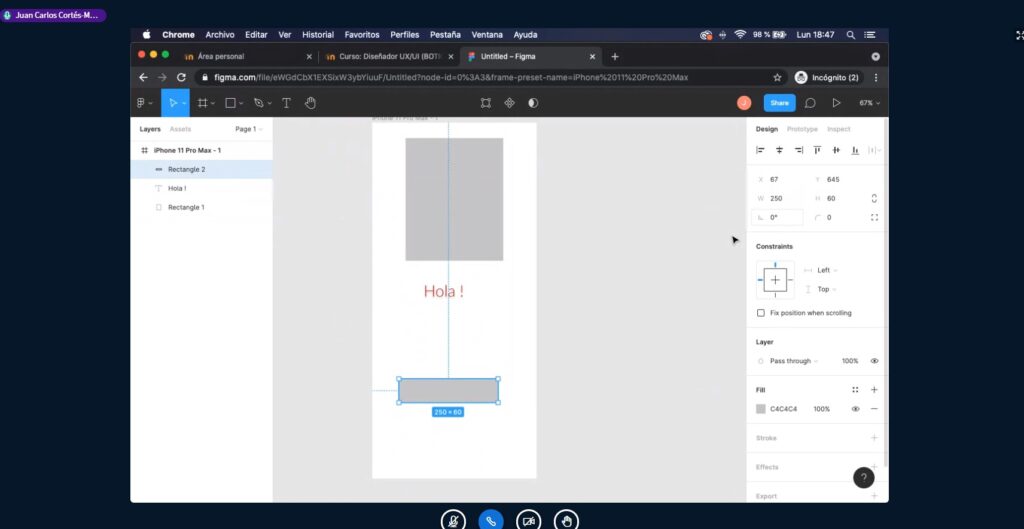
Task: Click the fill opacity 100% field
Action: point(822,409)
